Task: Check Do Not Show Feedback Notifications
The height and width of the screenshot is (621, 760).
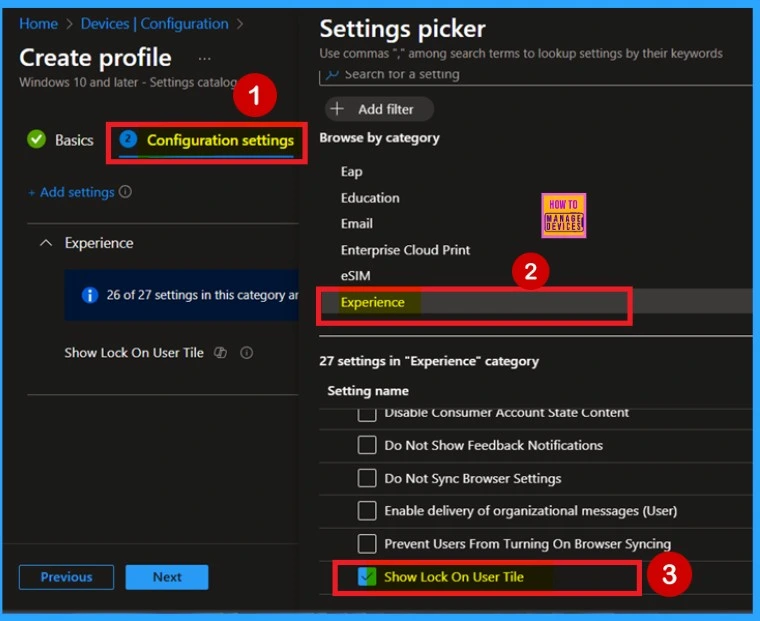Action: 367,445
